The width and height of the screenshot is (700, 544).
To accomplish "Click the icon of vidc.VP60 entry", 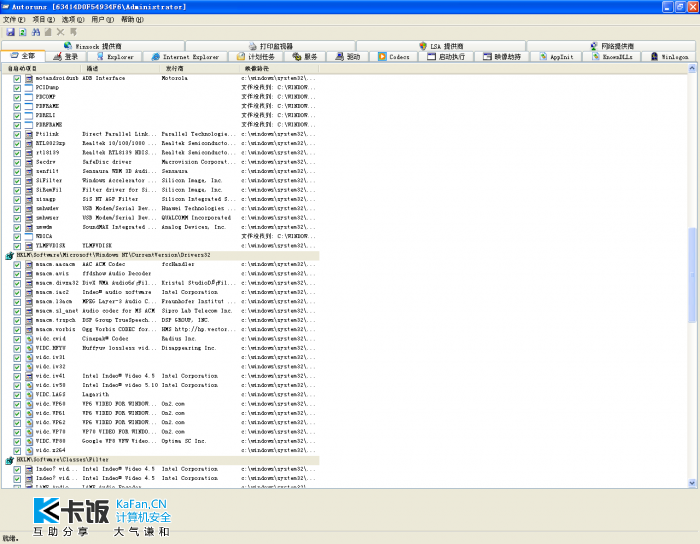I will click(29, 404).
